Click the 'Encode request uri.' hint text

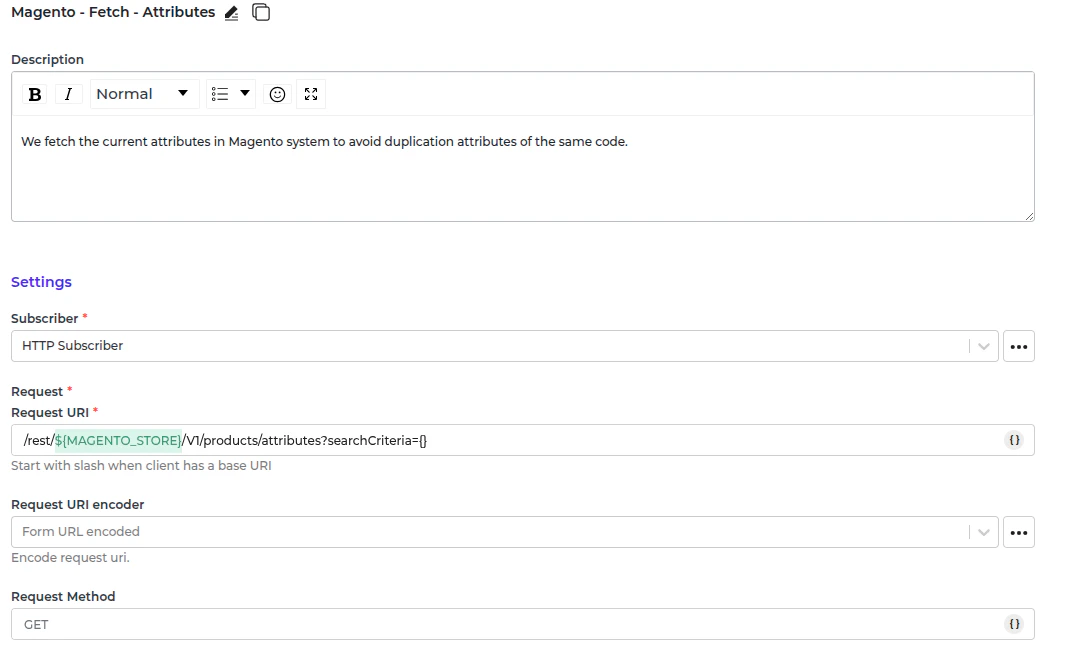pyautogui.click(x=70, y=558)
